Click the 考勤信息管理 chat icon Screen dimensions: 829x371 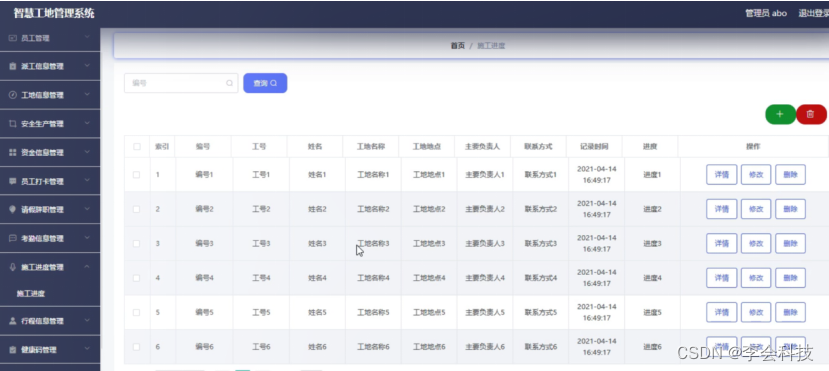pyautogui.click(x=13, y=238)
